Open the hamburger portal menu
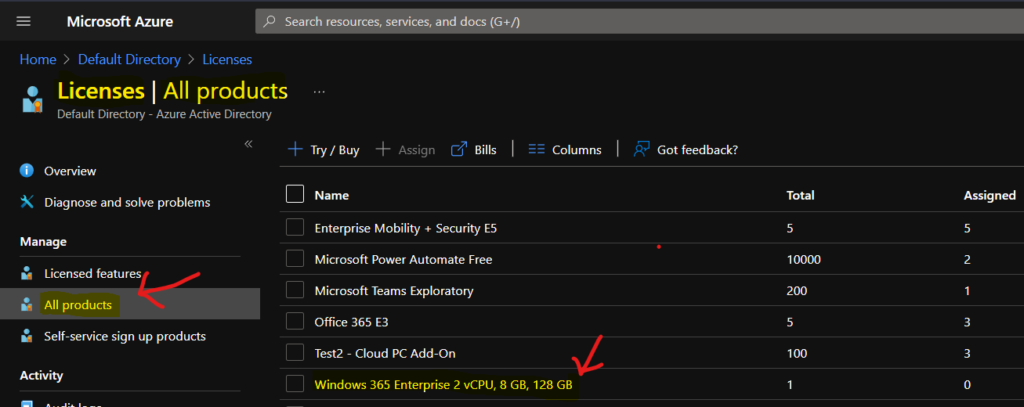 click(24, 22)
